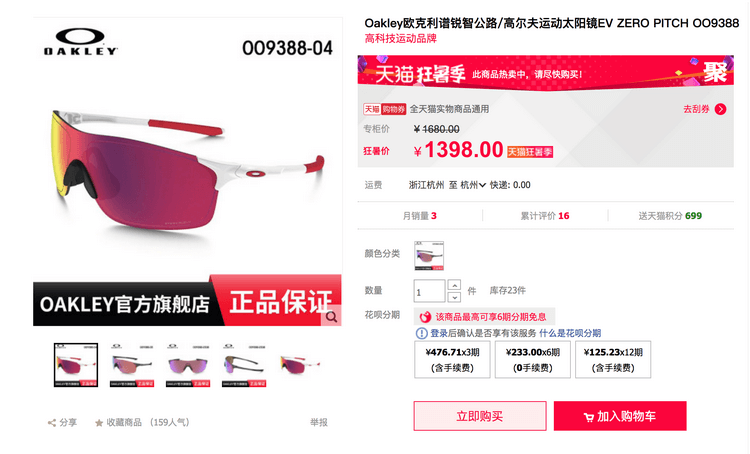Open the 累计评价 16 reviews tab
Image resolution: width=750 pixels, height=454 pixels.
545,216
